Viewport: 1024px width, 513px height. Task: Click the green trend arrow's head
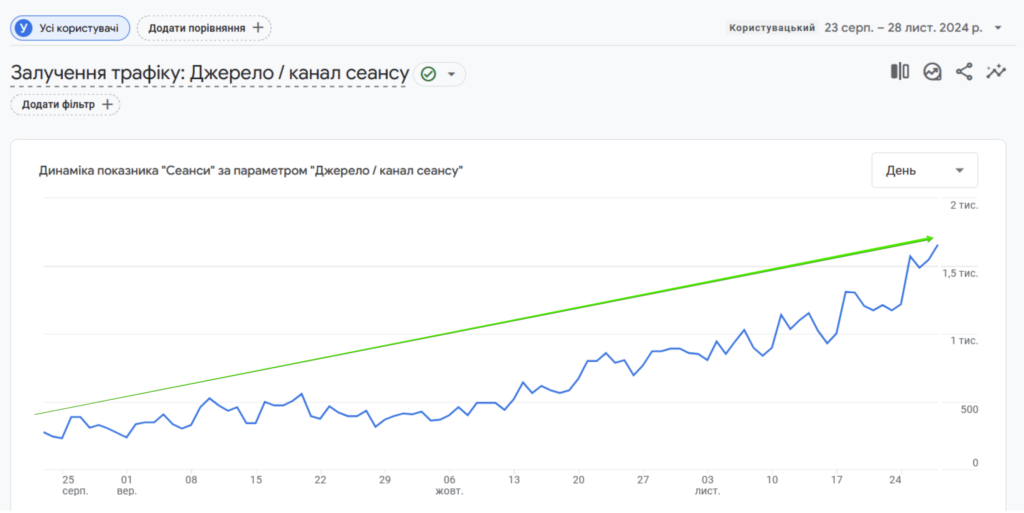(x=928, y=239)
